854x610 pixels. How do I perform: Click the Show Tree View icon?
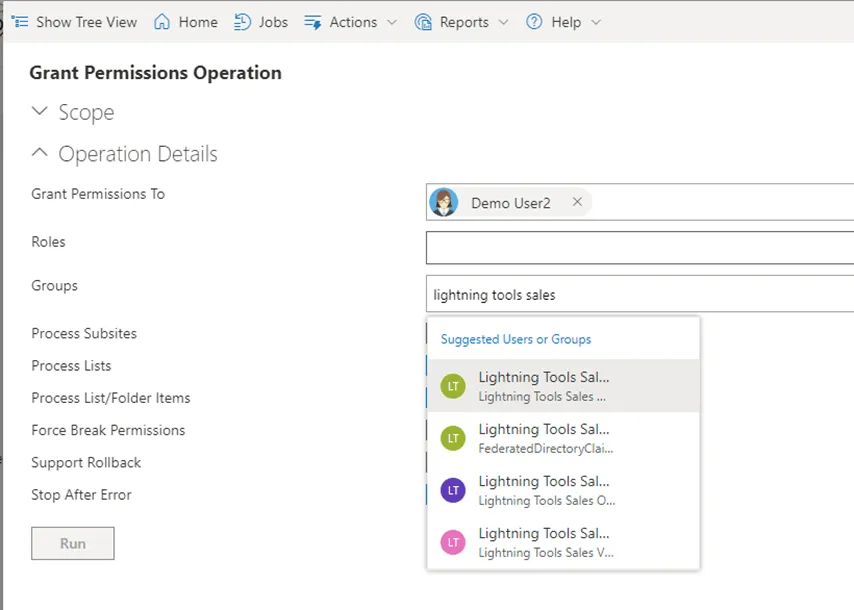(20, 22)
